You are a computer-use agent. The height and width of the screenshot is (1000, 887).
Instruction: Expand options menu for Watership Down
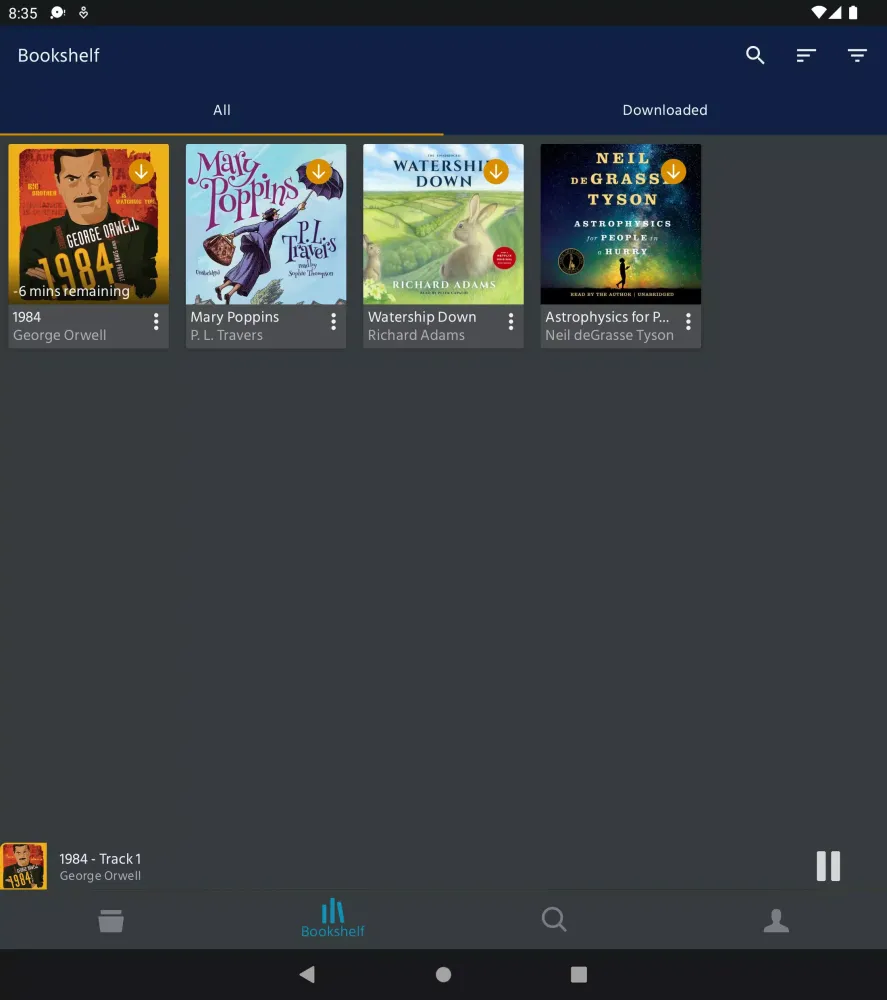pyautogui.click(x=510, y=322)
